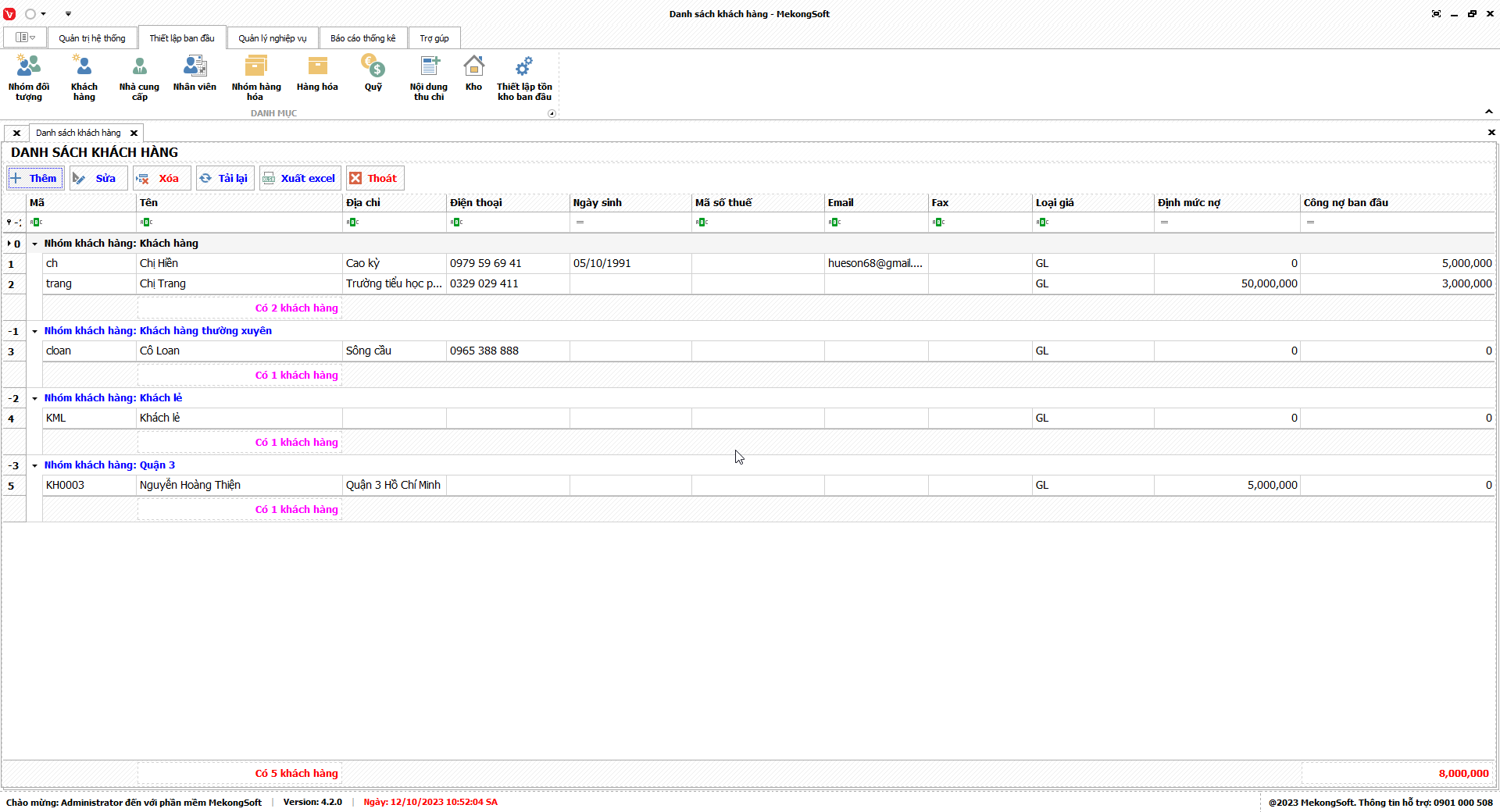
Task: Close the Danh sách khách hàng tab
Action: pos(134,133)
